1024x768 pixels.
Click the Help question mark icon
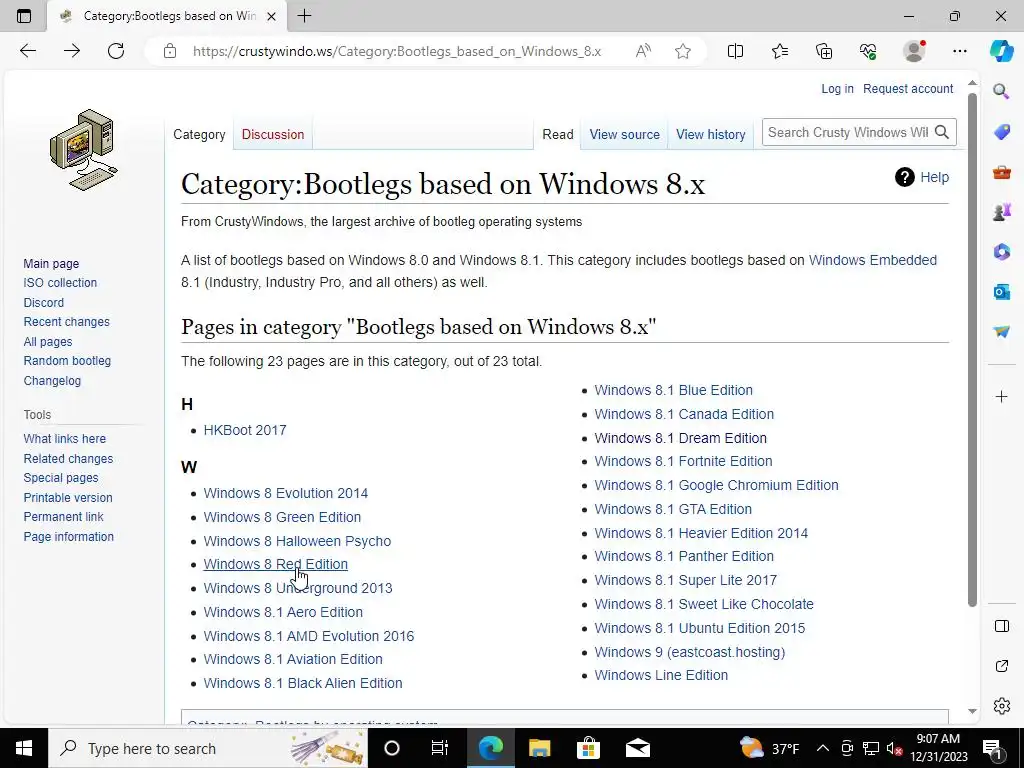[904, 177]
